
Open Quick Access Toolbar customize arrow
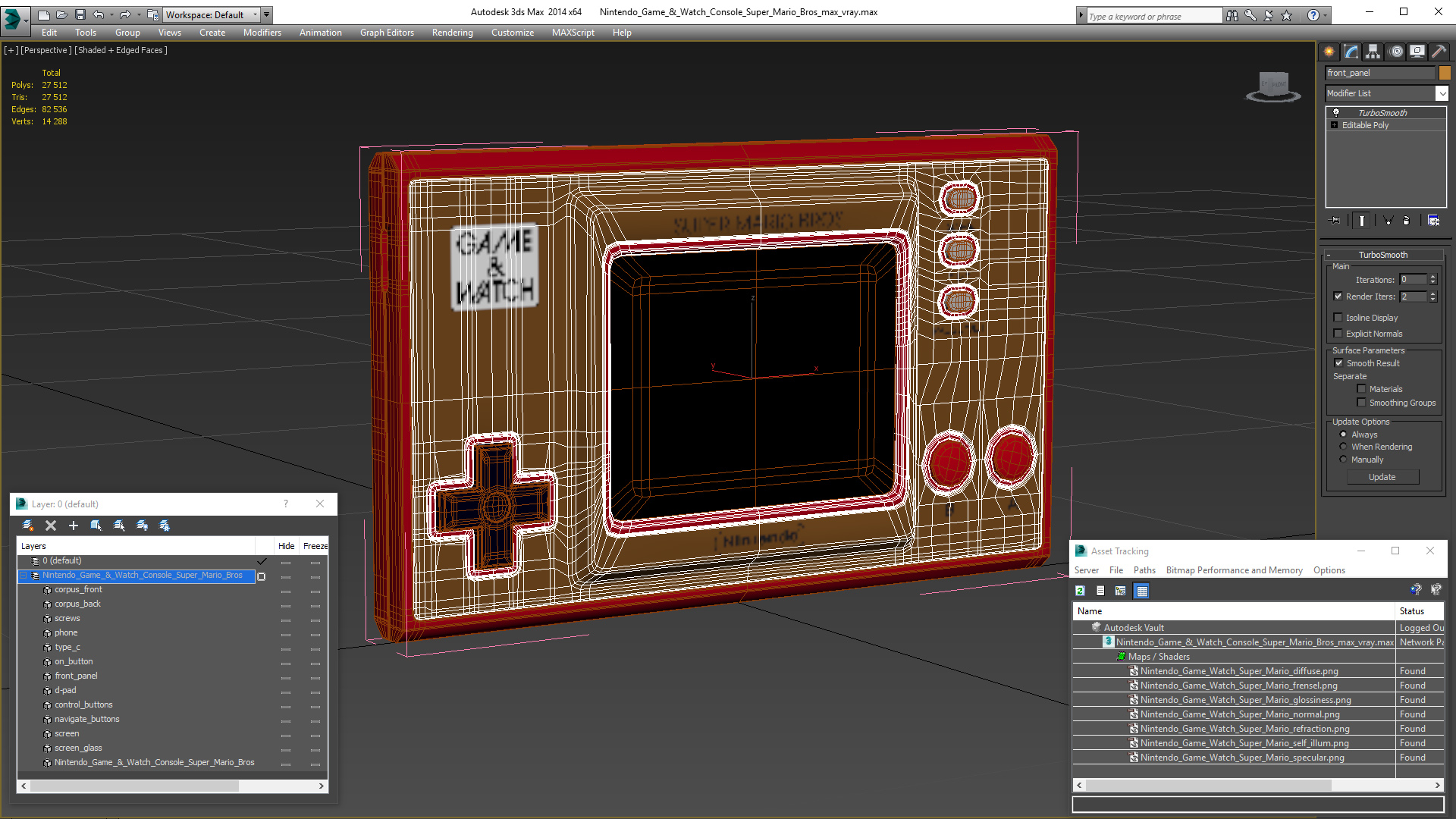coord(267,14)
